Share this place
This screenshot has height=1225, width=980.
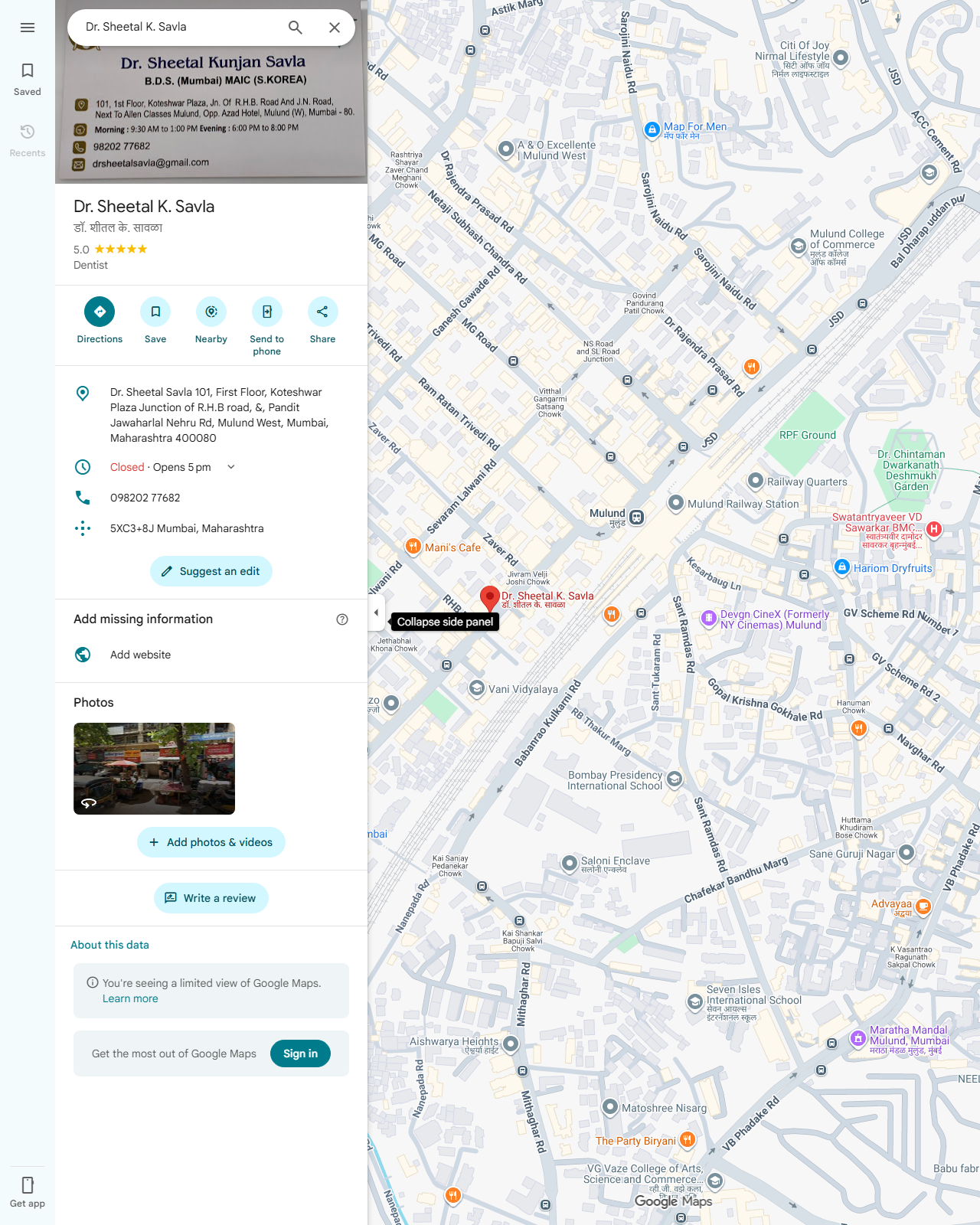322,321
